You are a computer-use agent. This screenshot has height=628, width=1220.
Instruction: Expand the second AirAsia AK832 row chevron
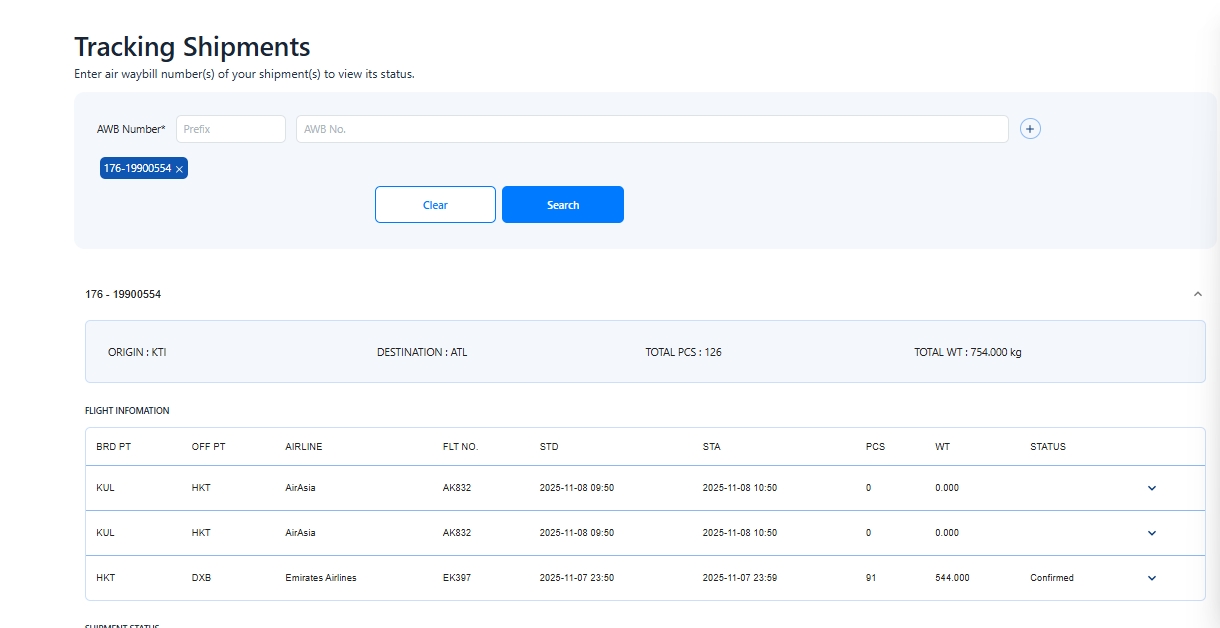[x=1151, y=533]
